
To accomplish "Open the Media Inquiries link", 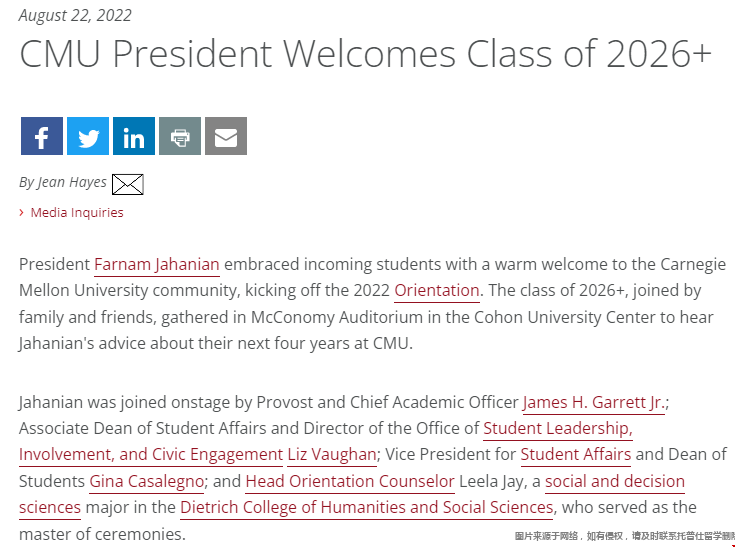I will tap(77, 212).
